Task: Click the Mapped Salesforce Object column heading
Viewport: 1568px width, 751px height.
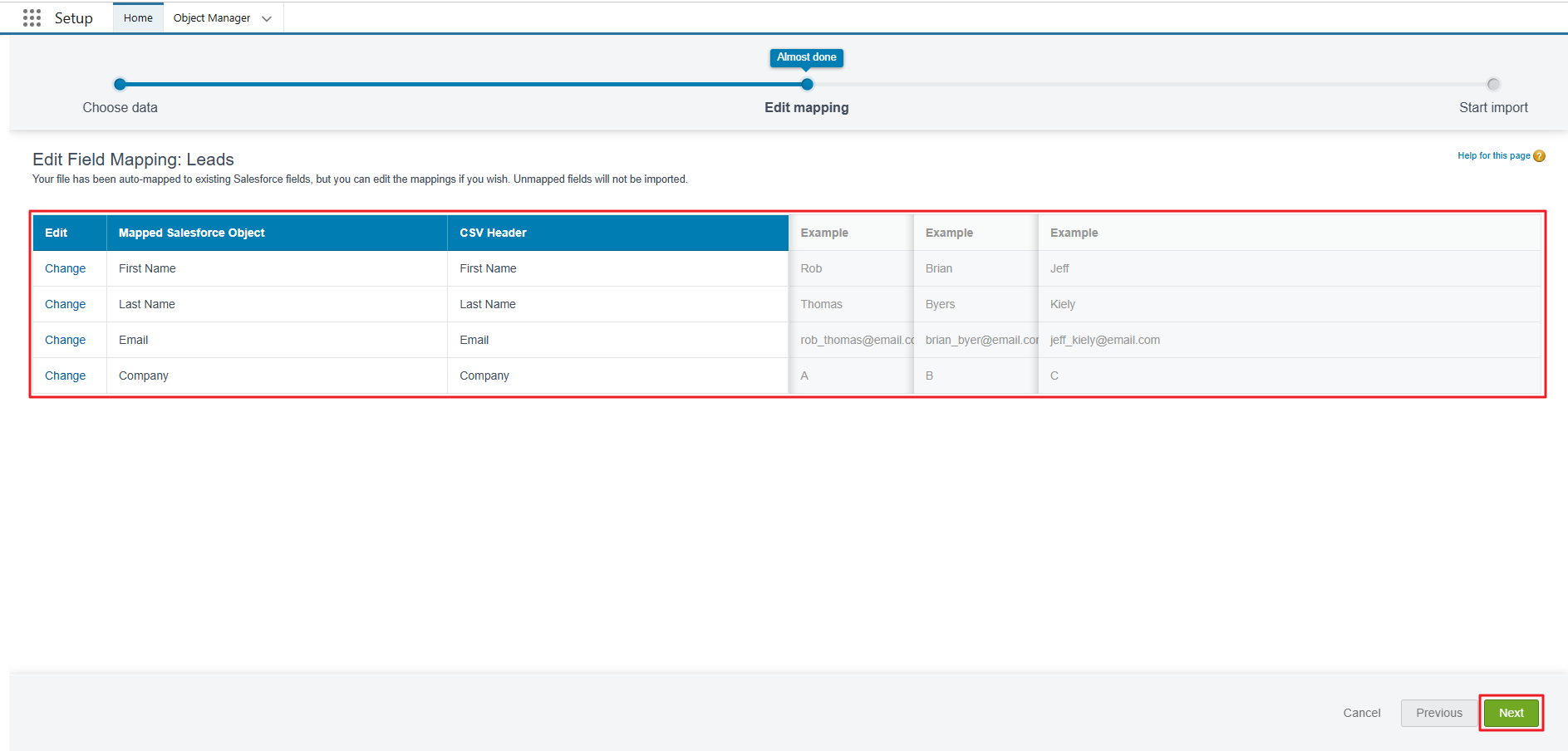Action: [x=191, y=233]
